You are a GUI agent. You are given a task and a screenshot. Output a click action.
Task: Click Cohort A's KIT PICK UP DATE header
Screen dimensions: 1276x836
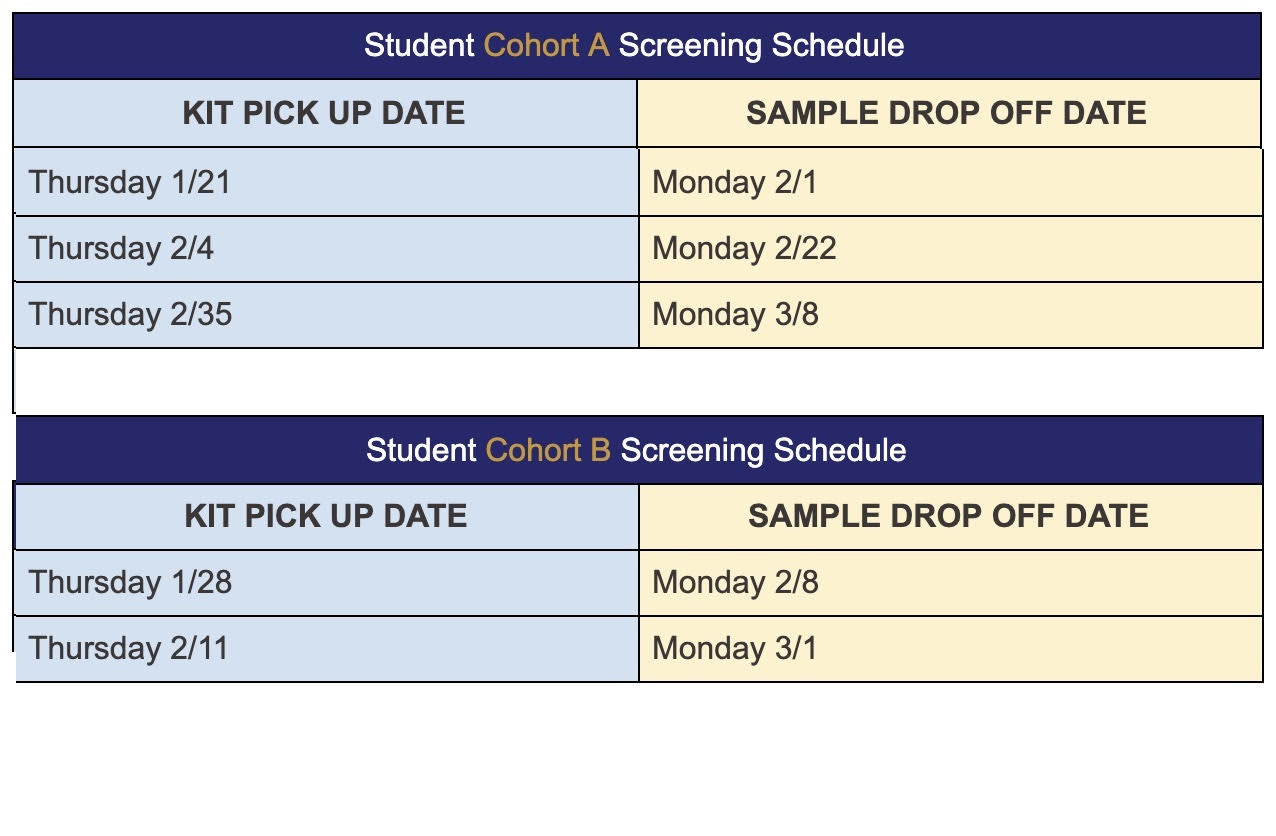pyautogui.click(x=324, y=113)
